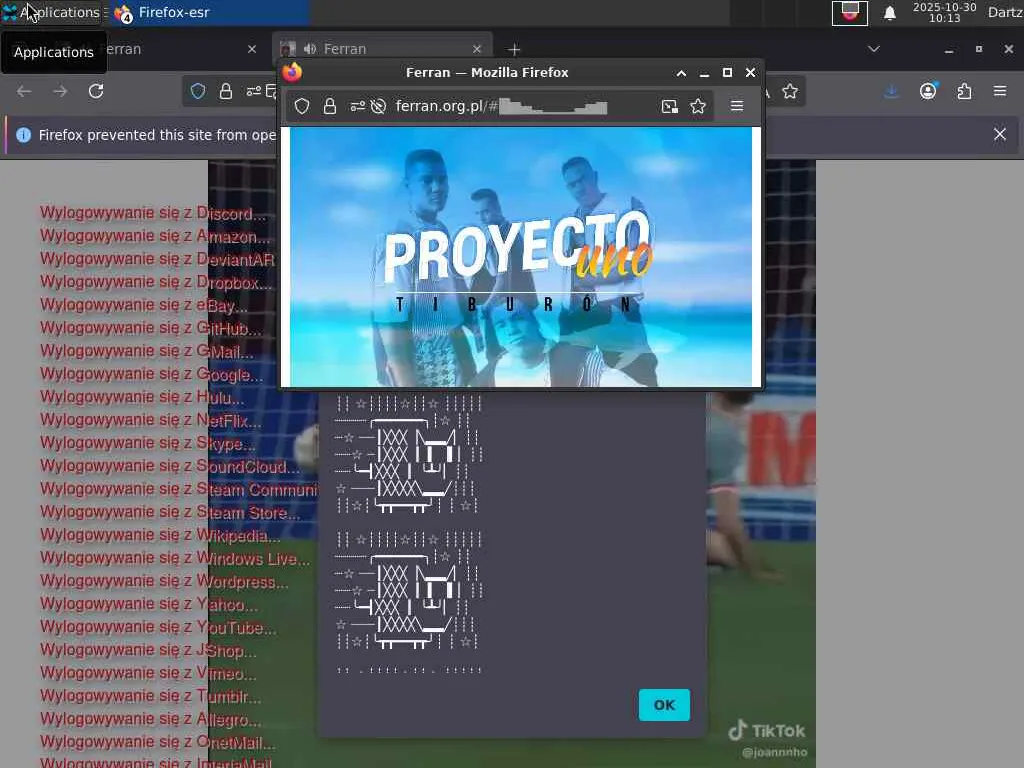Click 'Wylogowywanie się z Amazon...' text
The image size is (1024, 768).
(155, 236)
